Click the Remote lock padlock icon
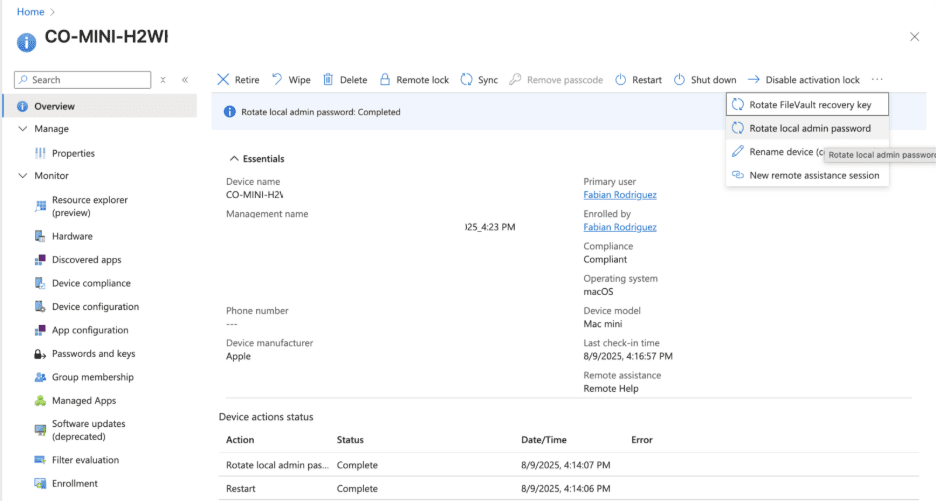The image size is (936, 501). (x=386, y=80)
